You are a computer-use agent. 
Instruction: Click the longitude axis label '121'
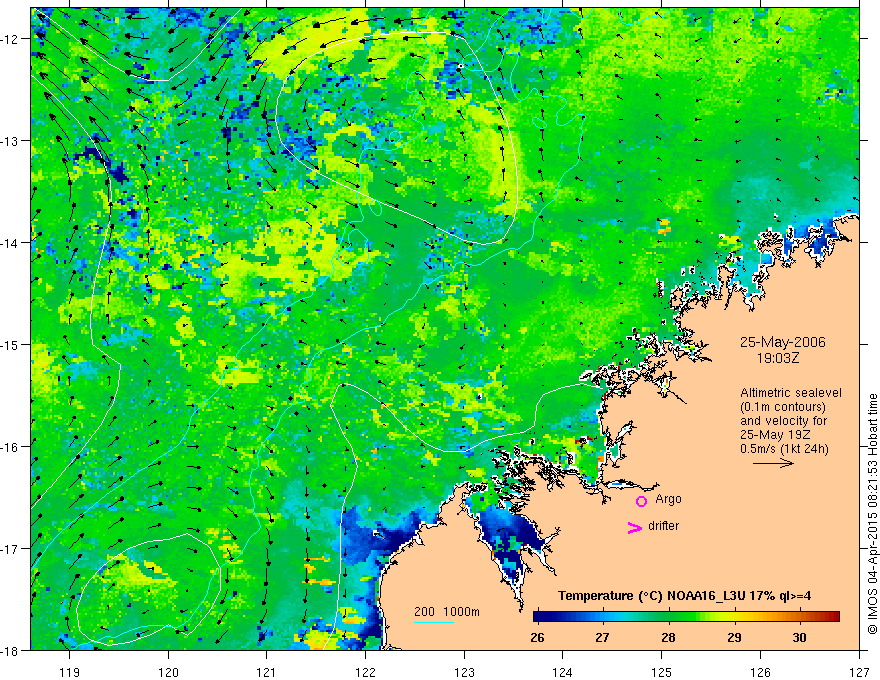[267, 672]
